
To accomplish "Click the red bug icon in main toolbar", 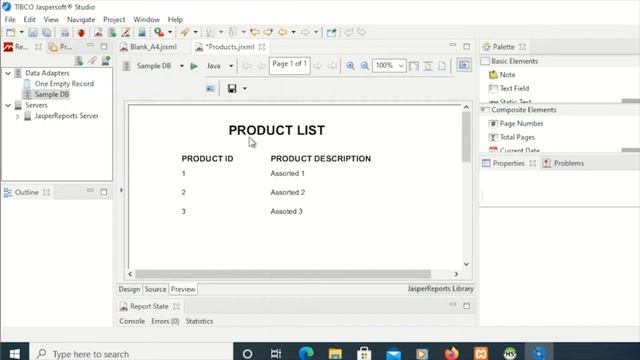I will click(81, 32).
